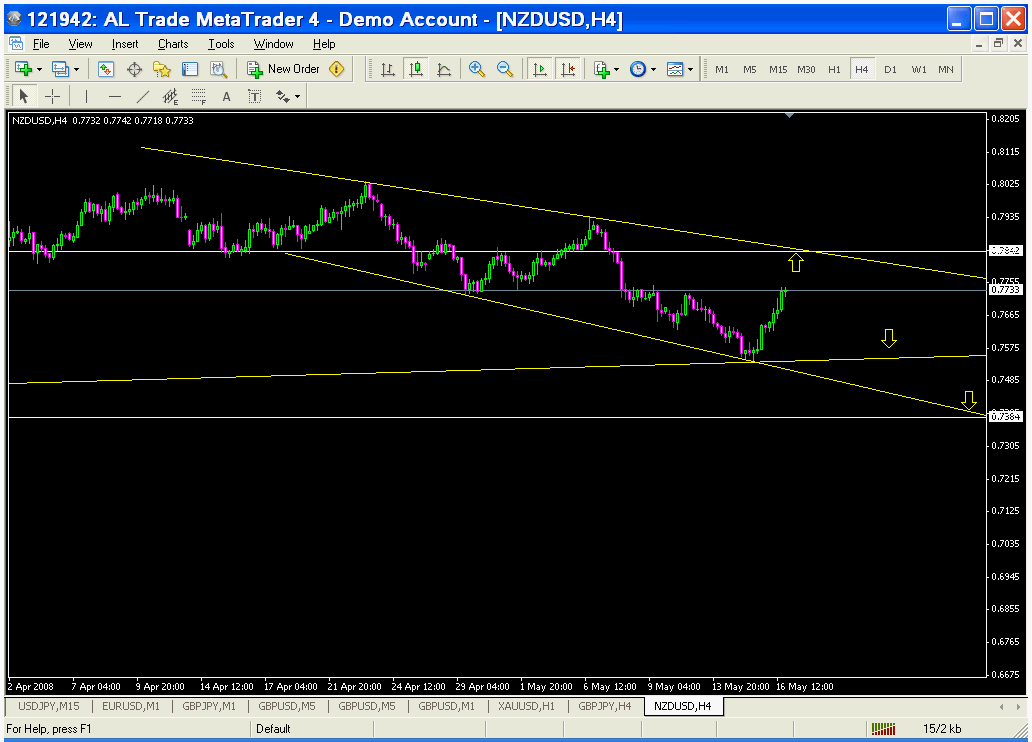Switch to the XAUUSD,H1 chart tab

526,706
